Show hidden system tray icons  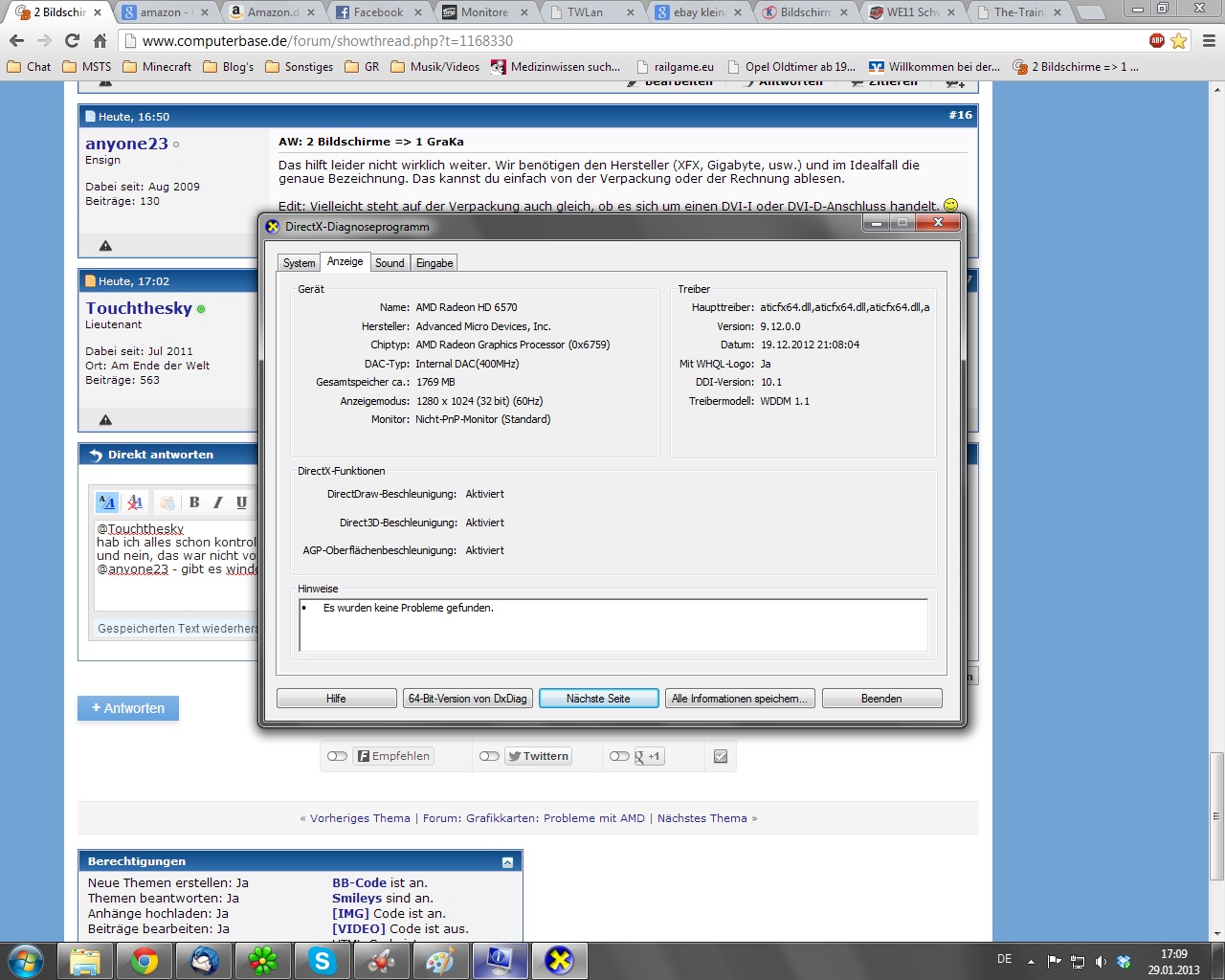[x=1031, y=961]
